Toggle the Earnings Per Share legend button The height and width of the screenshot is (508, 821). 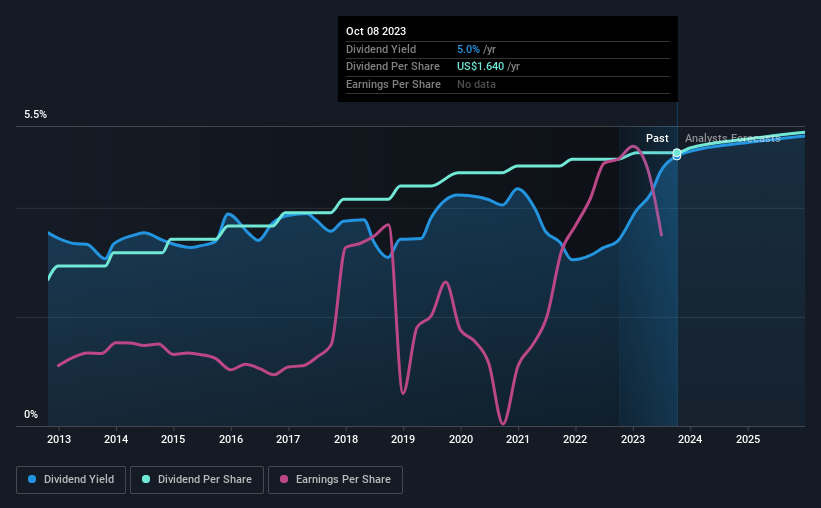336,480
